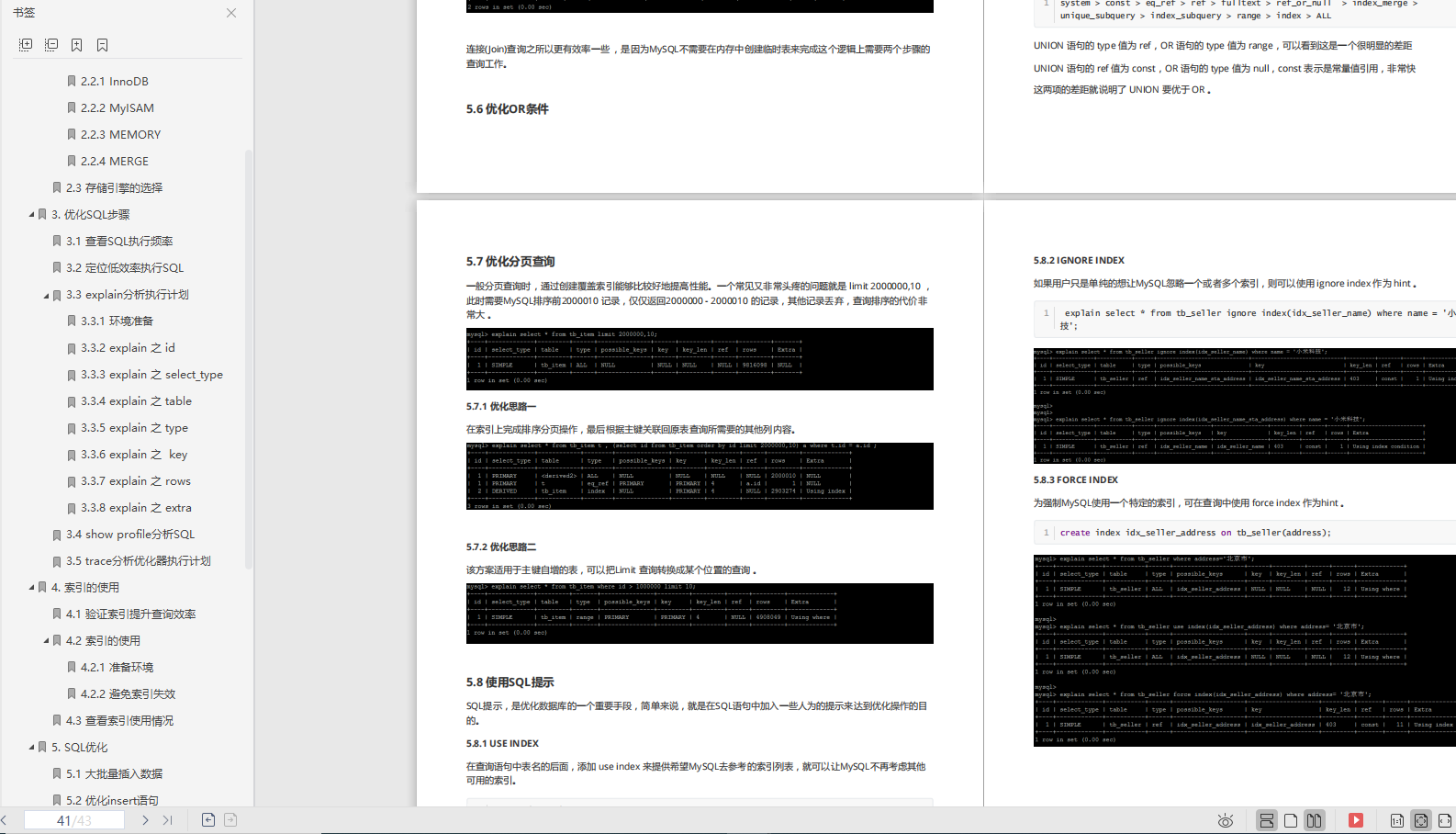
Task: Go to next page arrow
Action: (x=145, y=820)
